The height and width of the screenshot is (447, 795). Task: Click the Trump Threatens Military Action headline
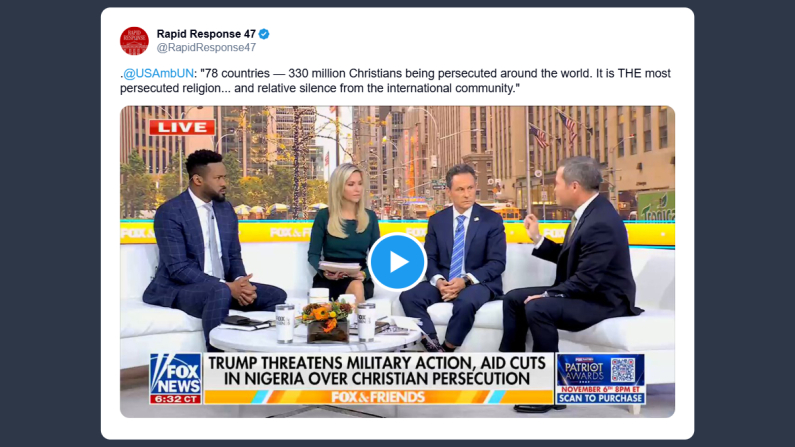[377, 371]
